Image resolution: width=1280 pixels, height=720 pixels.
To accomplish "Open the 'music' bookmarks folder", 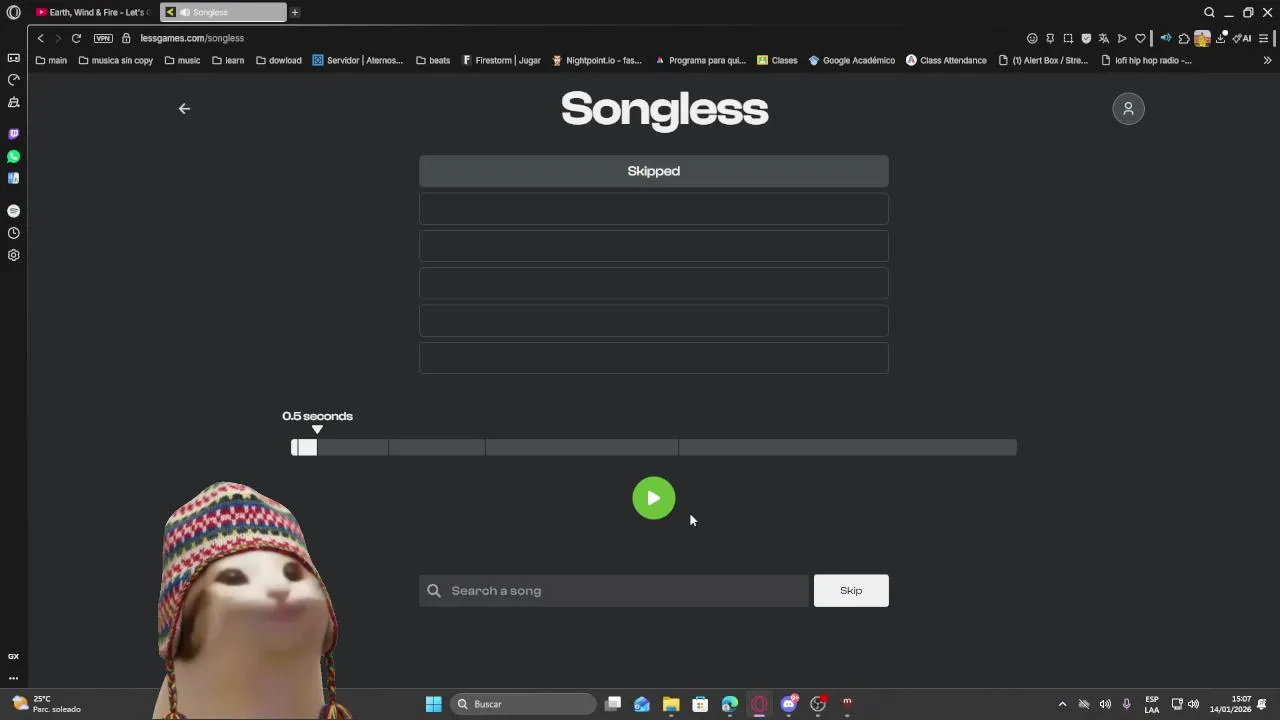I will [x=182, y=60].
